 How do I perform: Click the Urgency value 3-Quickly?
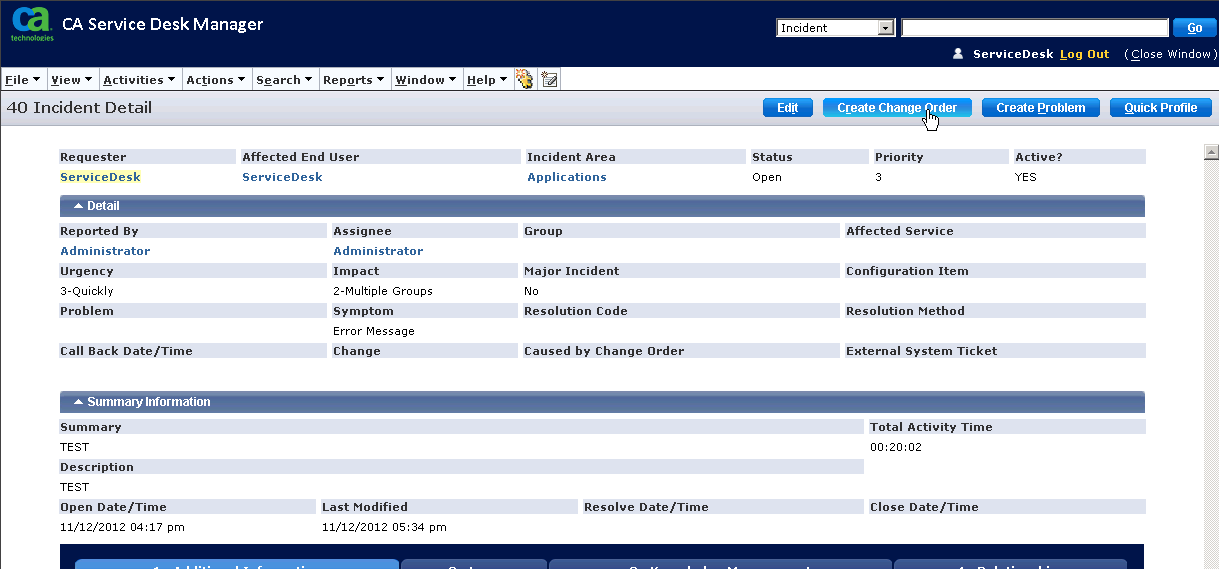coord(87,291)
